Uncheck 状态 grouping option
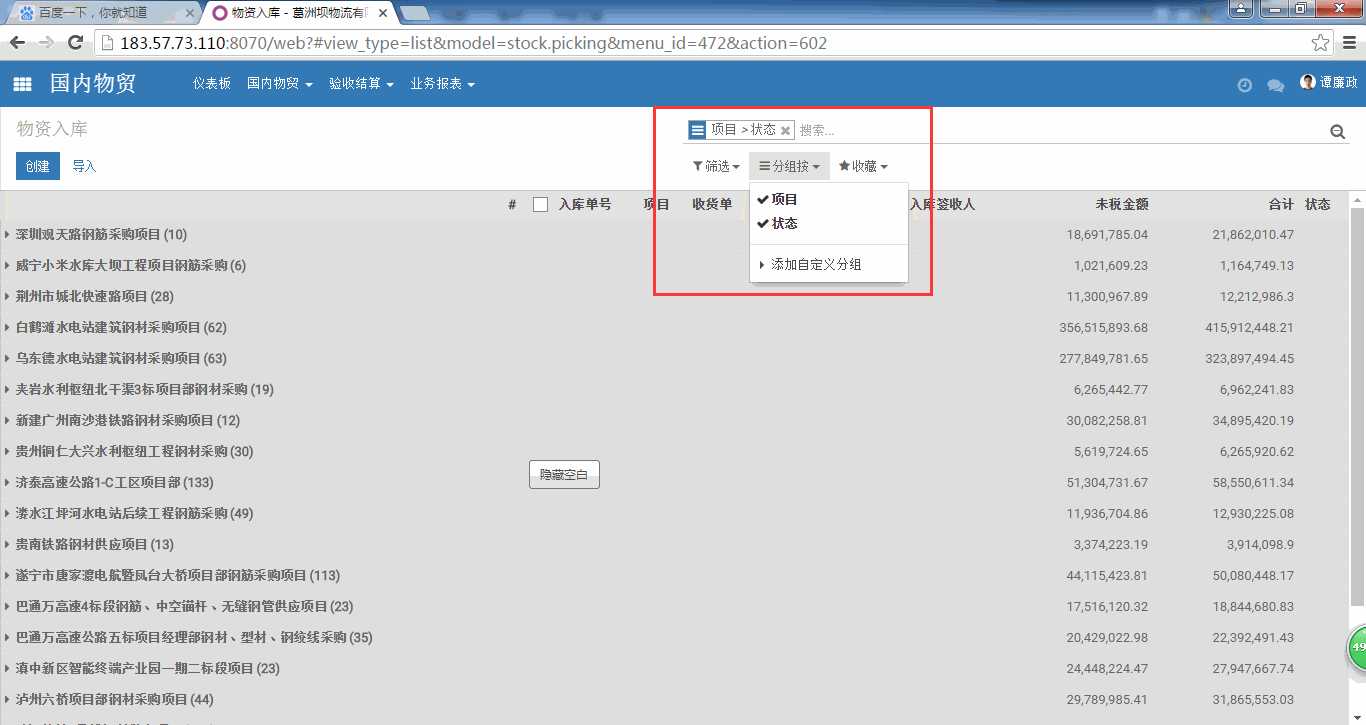This screenshot has height=725, width=1366. point(784,224)
